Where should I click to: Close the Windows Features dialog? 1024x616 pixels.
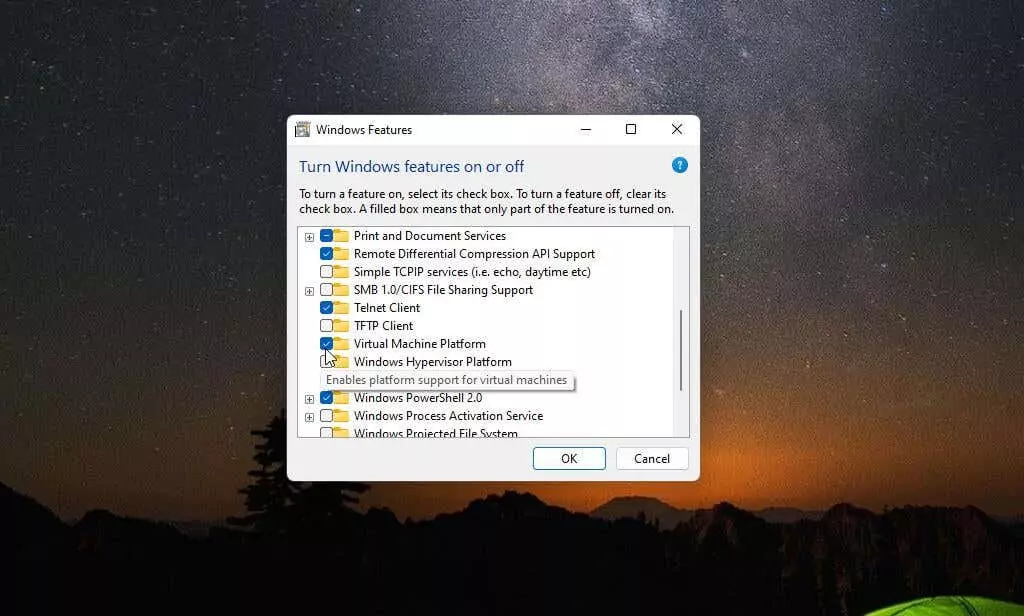coord(677,129)
